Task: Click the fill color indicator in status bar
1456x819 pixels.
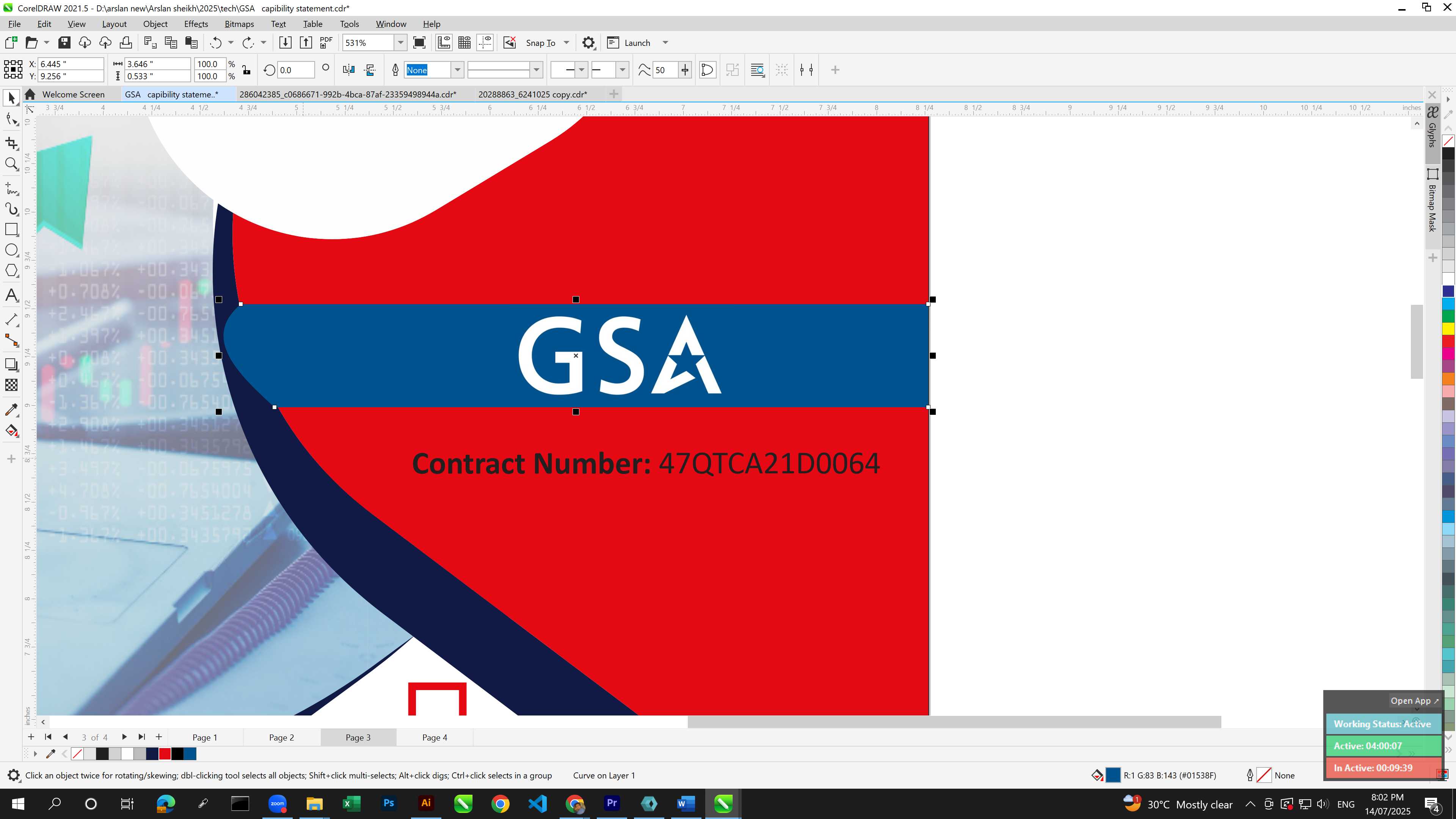Action: (1112, 775)
